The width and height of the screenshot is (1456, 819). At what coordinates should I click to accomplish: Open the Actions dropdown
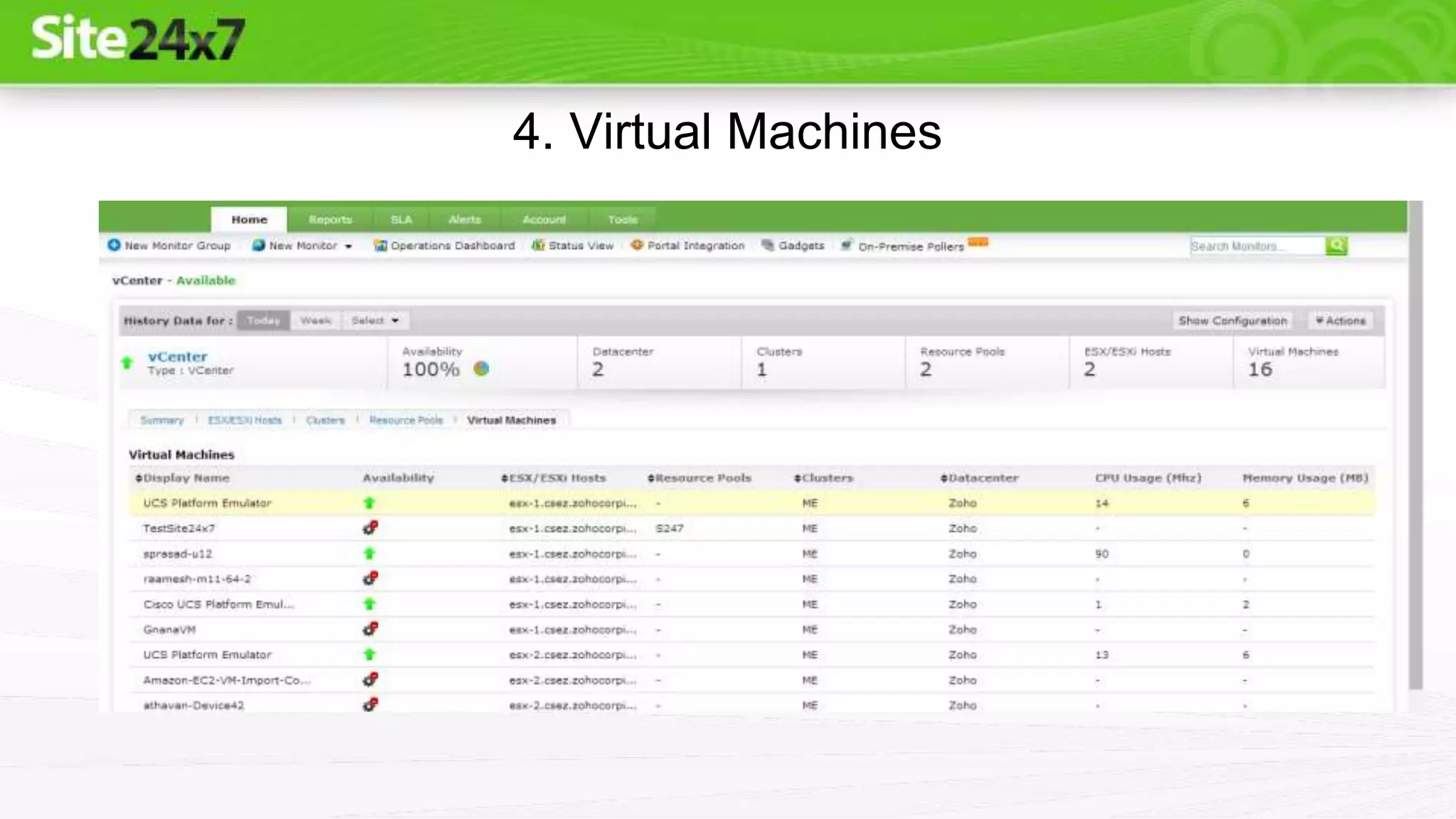1341,321
